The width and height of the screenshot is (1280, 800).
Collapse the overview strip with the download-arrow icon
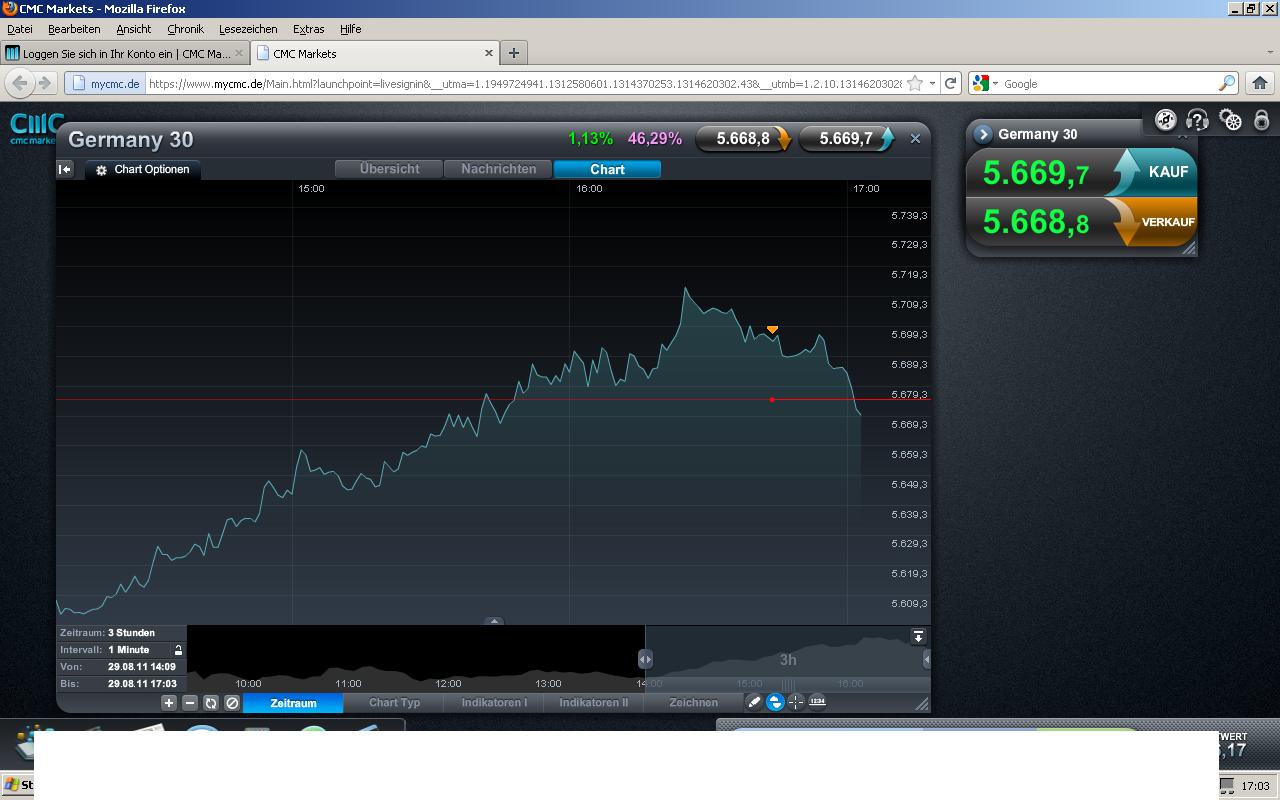[918, 636]
